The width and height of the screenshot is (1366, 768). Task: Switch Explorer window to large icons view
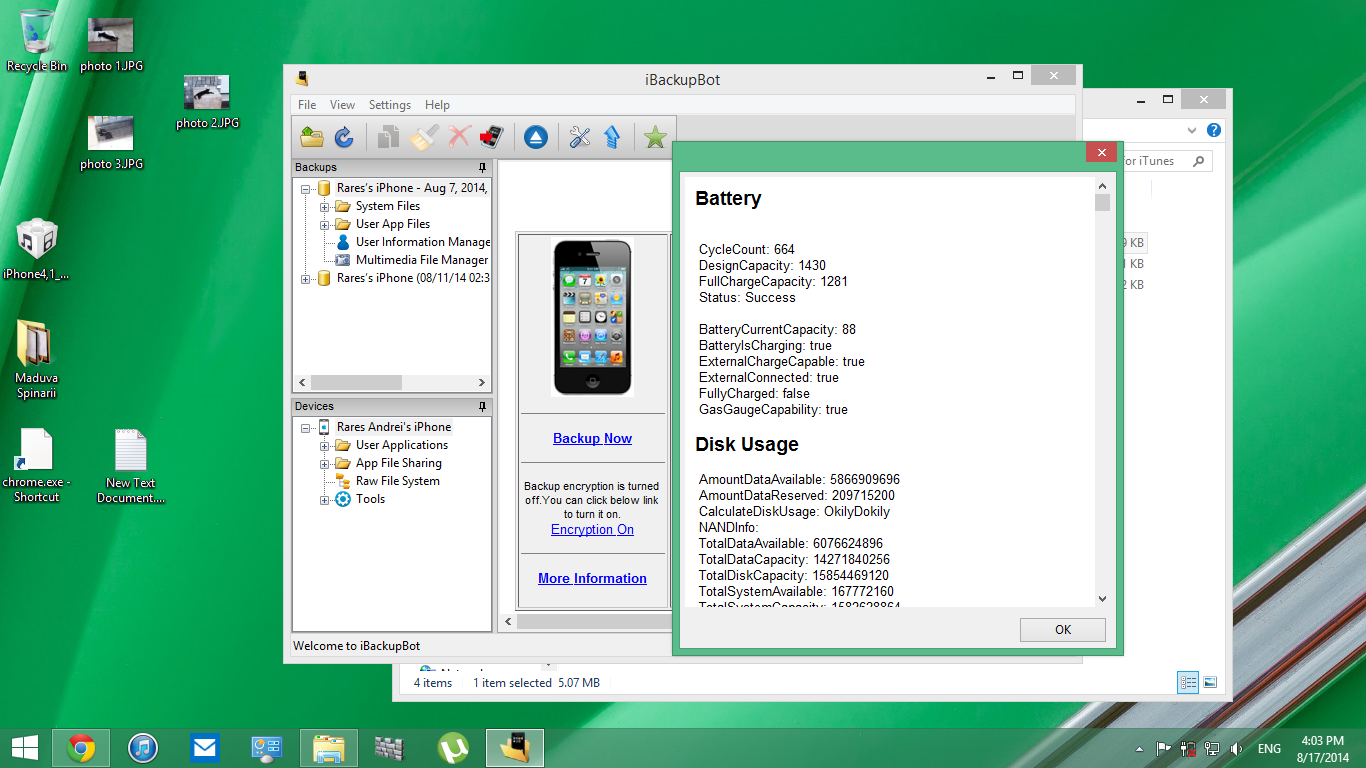click(1210, 683)
